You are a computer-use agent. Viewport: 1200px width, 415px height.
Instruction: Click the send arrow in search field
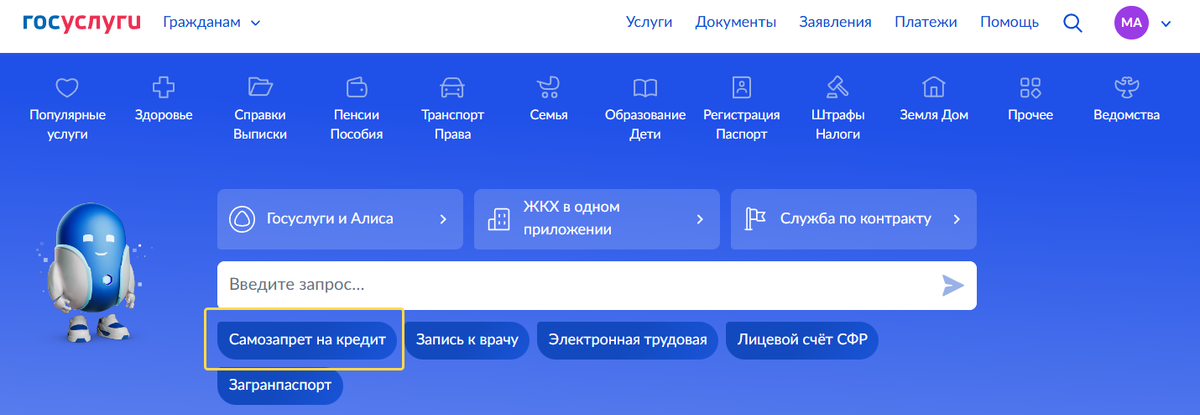click(x=953, y=285)
